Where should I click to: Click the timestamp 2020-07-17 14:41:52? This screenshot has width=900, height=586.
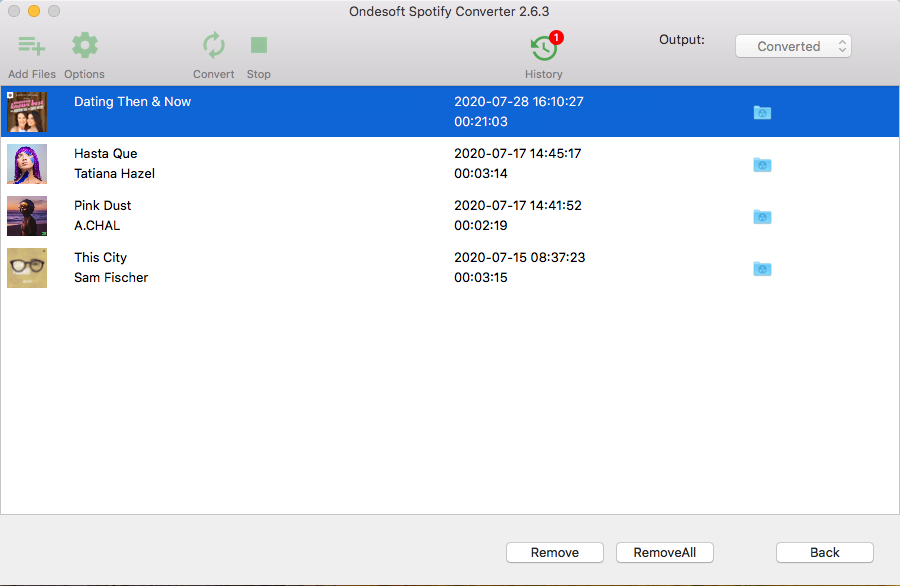pos(518,205)
